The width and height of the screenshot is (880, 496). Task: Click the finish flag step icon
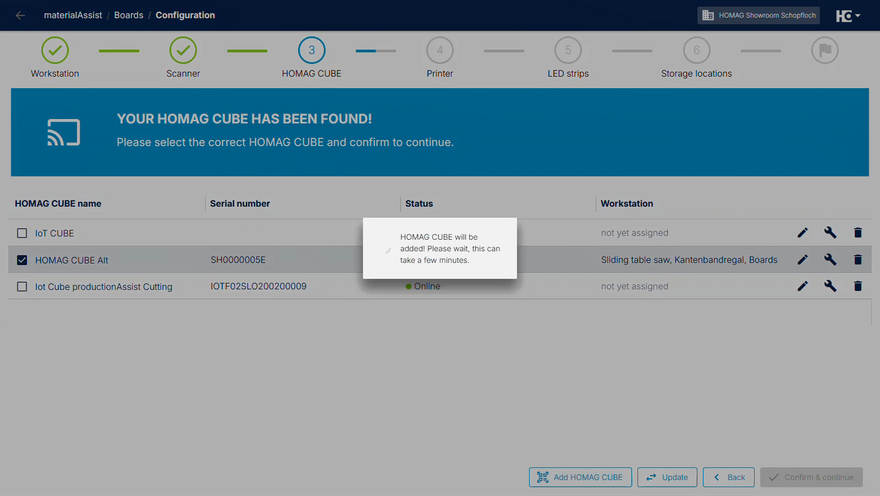pos(825,50)
